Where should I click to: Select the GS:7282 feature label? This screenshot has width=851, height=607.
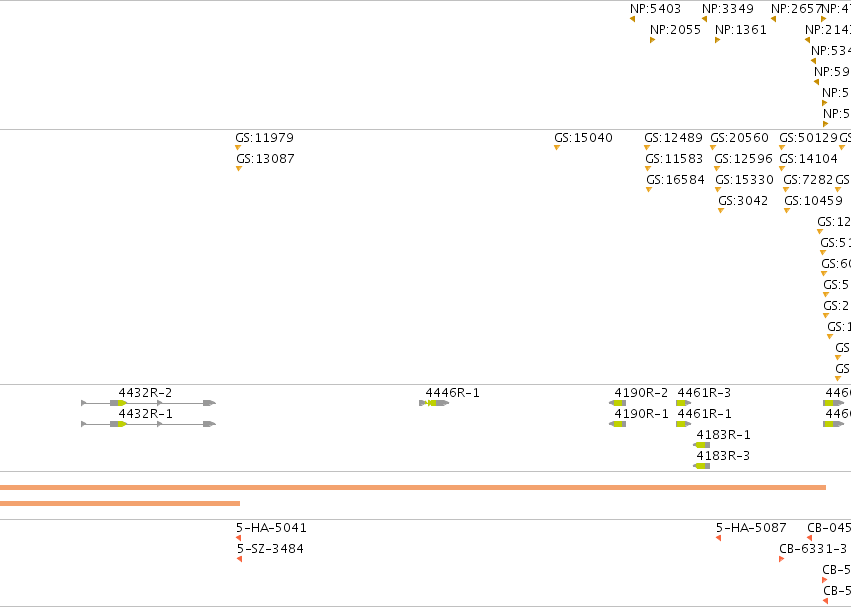point(808,180)
